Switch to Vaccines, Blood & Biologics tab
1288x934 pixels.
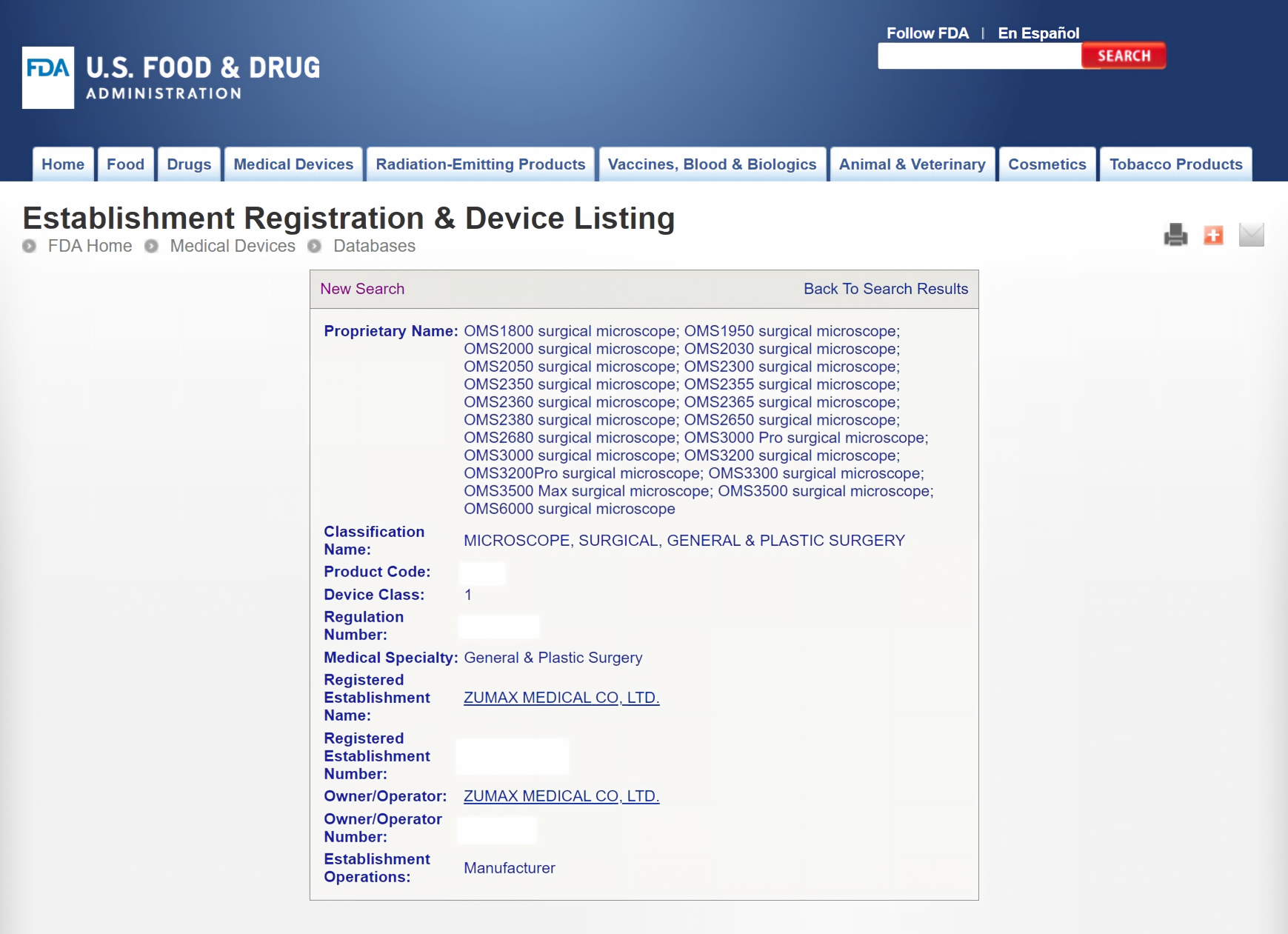point(713,164)
